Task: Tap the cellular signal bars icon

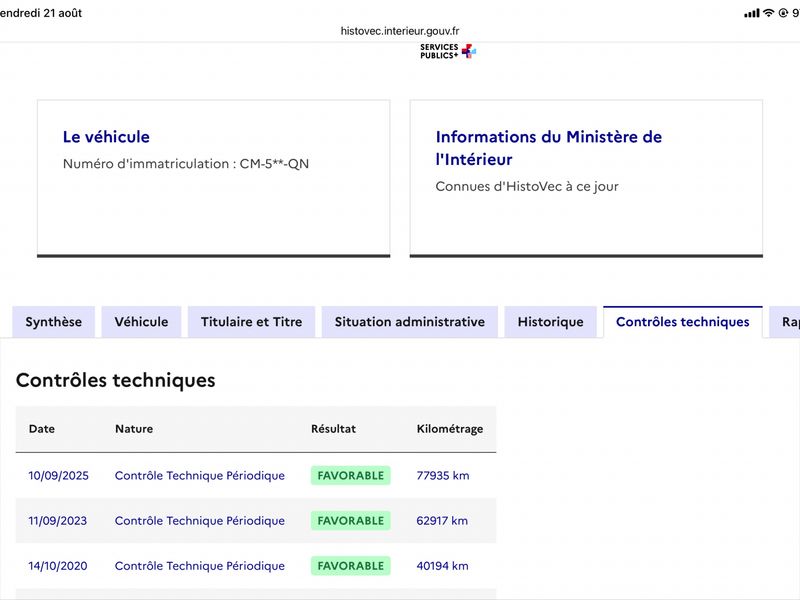Action: 752,13
